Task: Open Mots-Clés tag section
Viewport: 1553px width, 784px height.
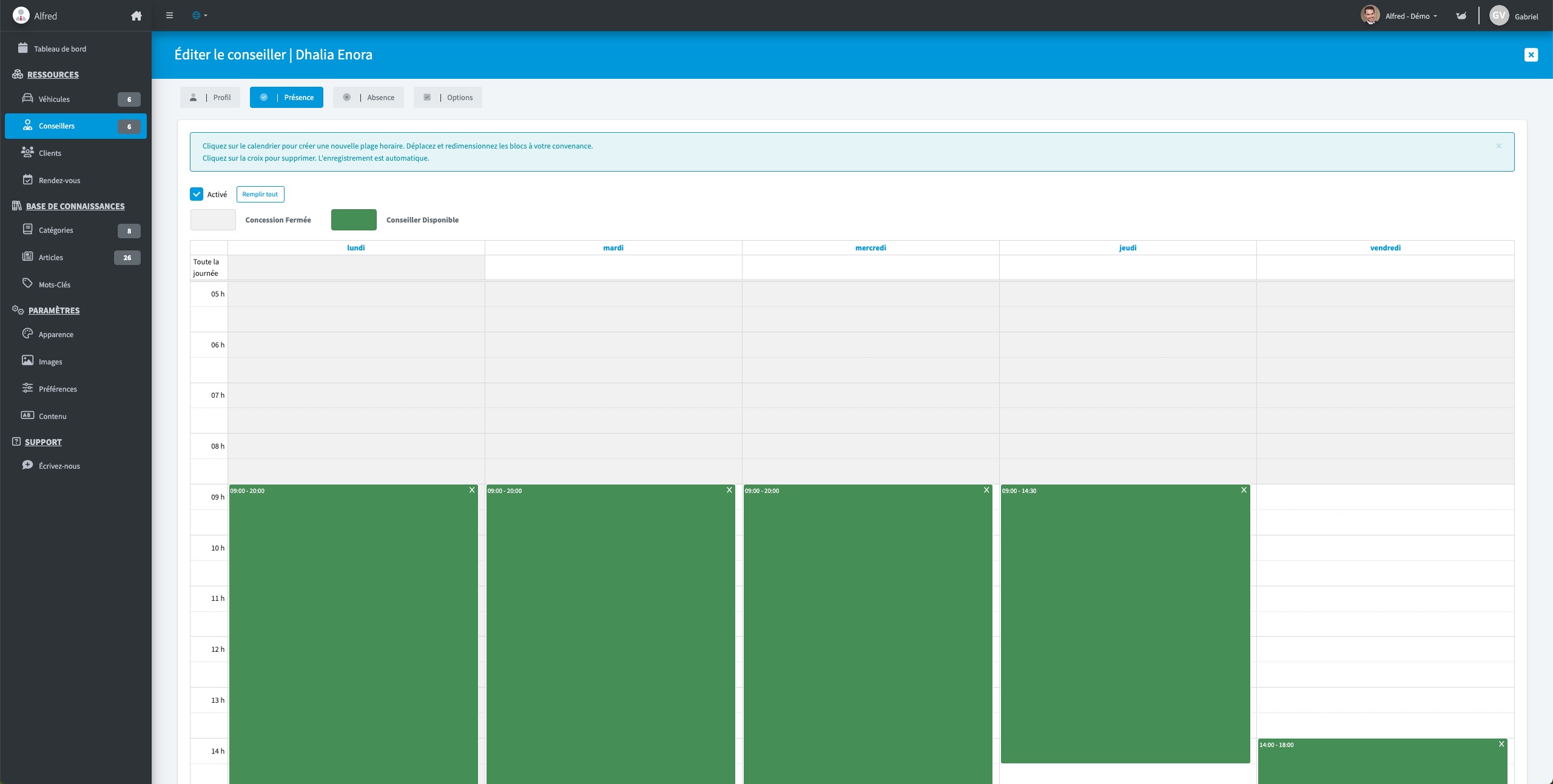Action: (55, 284)
